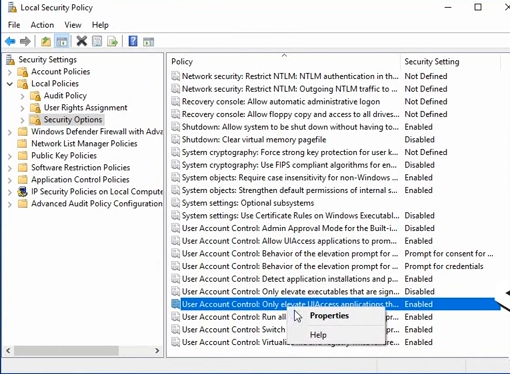Choose Help from the context menu
Viewport: 510px width, 374px height.
point(336,335)
